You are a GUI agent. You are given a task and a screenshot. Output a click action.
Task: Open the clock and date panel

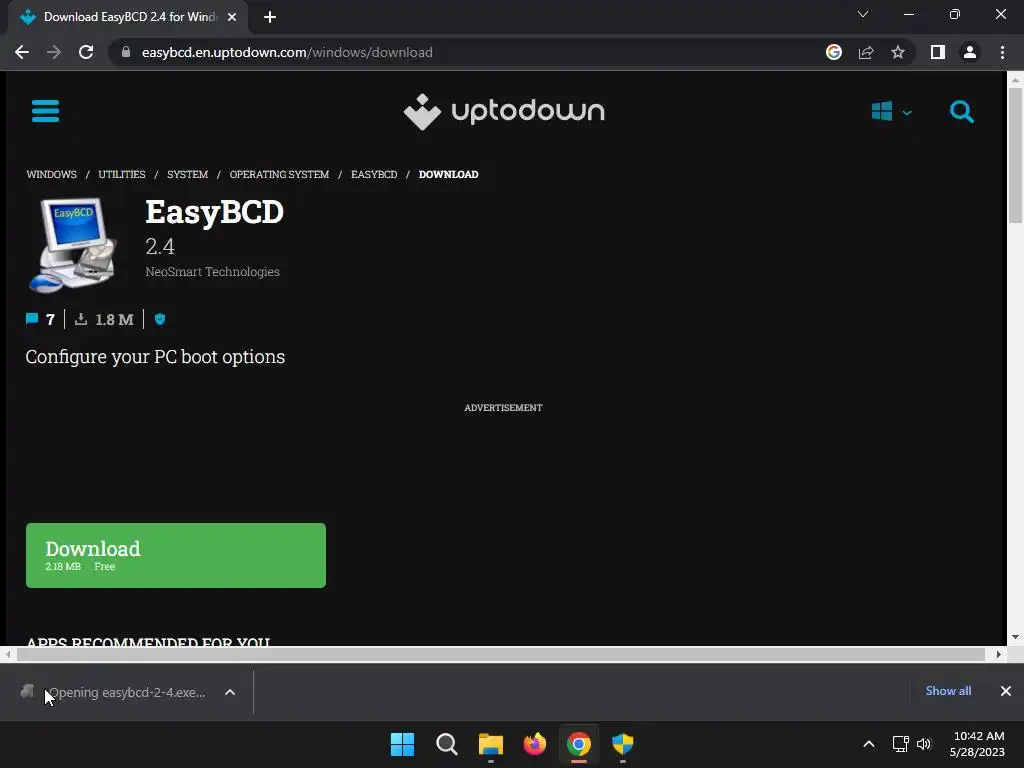[978, 744]
